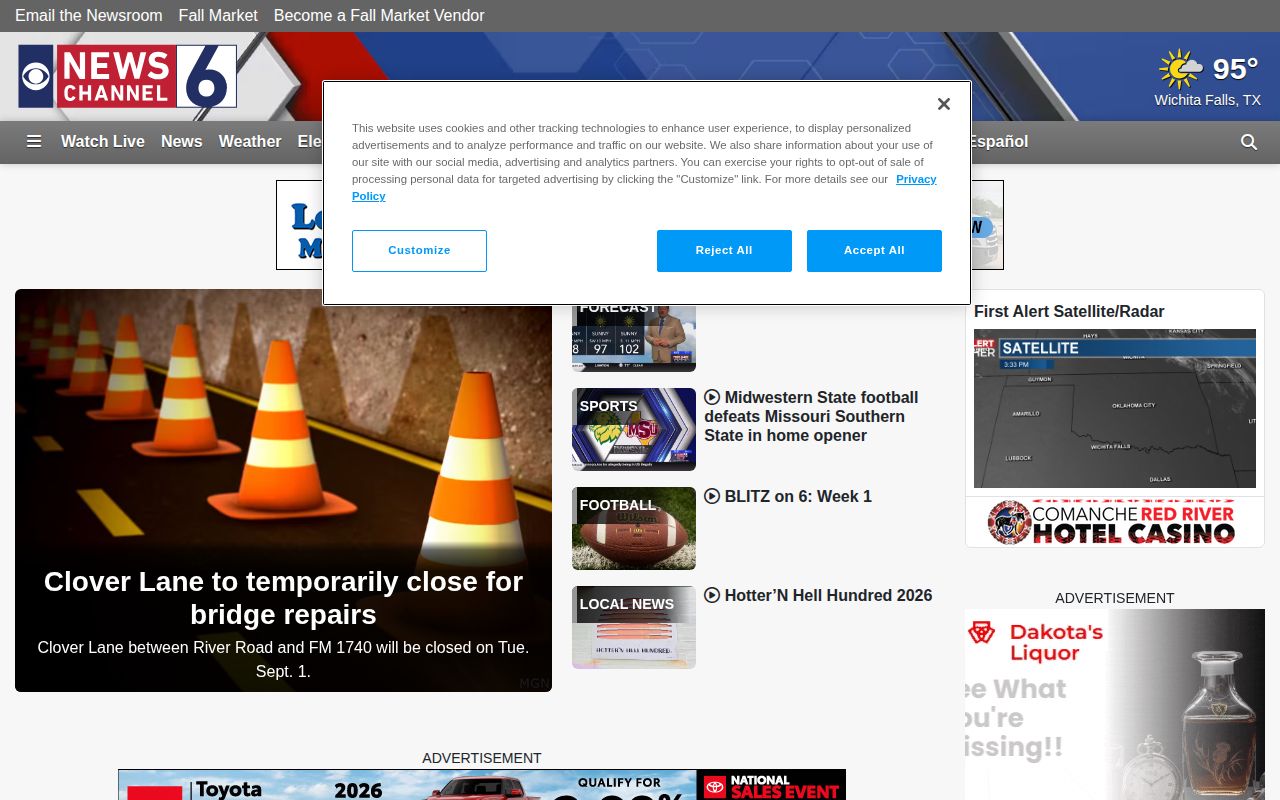The image size is (1280, 800).
Task: Click the Accept All cookies button
Action: pyautogui.click(x=874, y=251)
